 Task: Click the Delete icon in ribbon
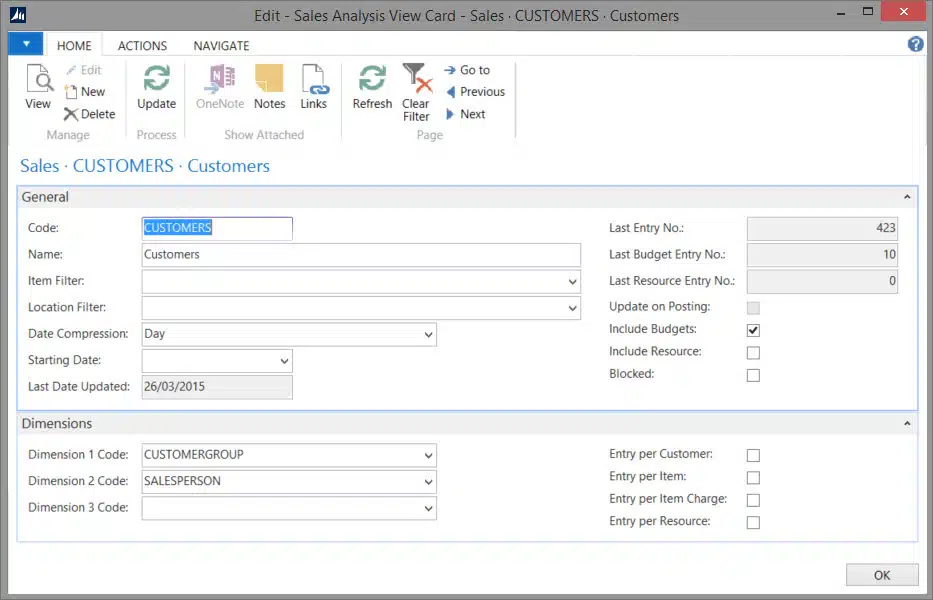(89, 114)
